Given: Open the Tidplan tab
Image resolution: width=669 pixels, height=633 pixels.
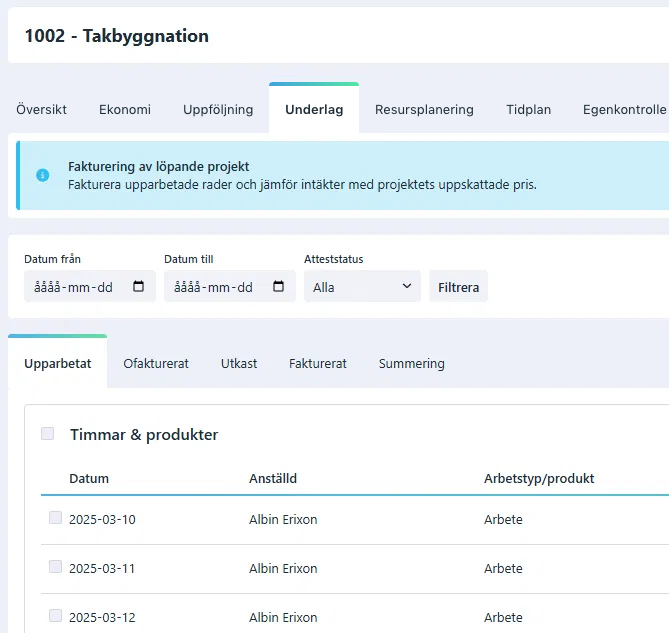Looking at the screenshot, I should point(528,110).
